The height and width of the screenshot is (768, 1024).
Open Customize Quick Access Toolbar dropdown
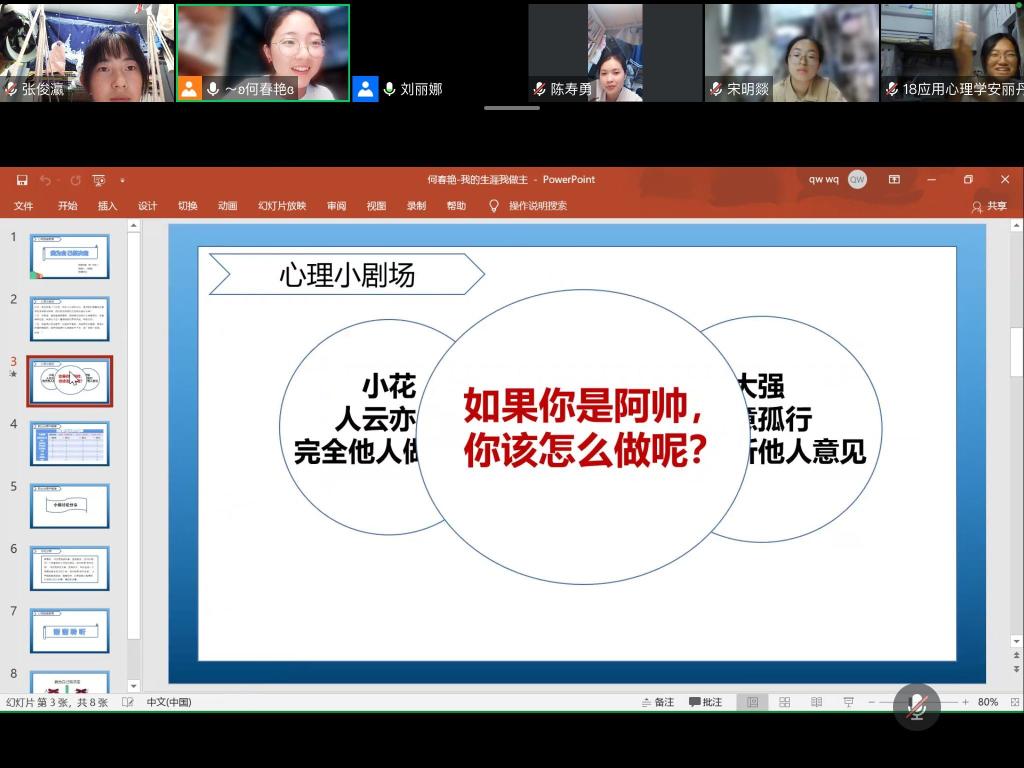122,180
